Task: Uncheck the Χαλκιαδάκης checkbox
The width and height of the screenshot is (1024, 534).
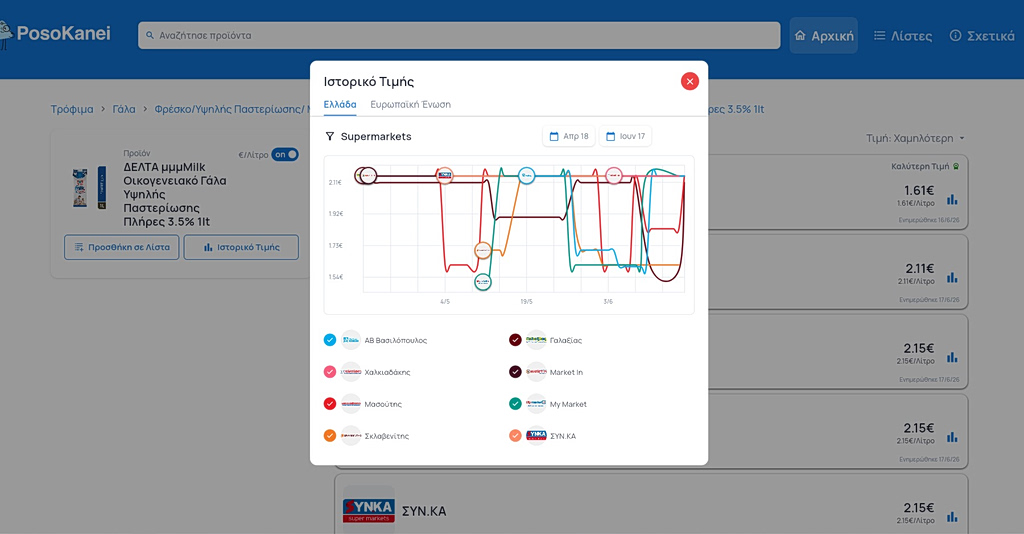Action: point(330,372)
